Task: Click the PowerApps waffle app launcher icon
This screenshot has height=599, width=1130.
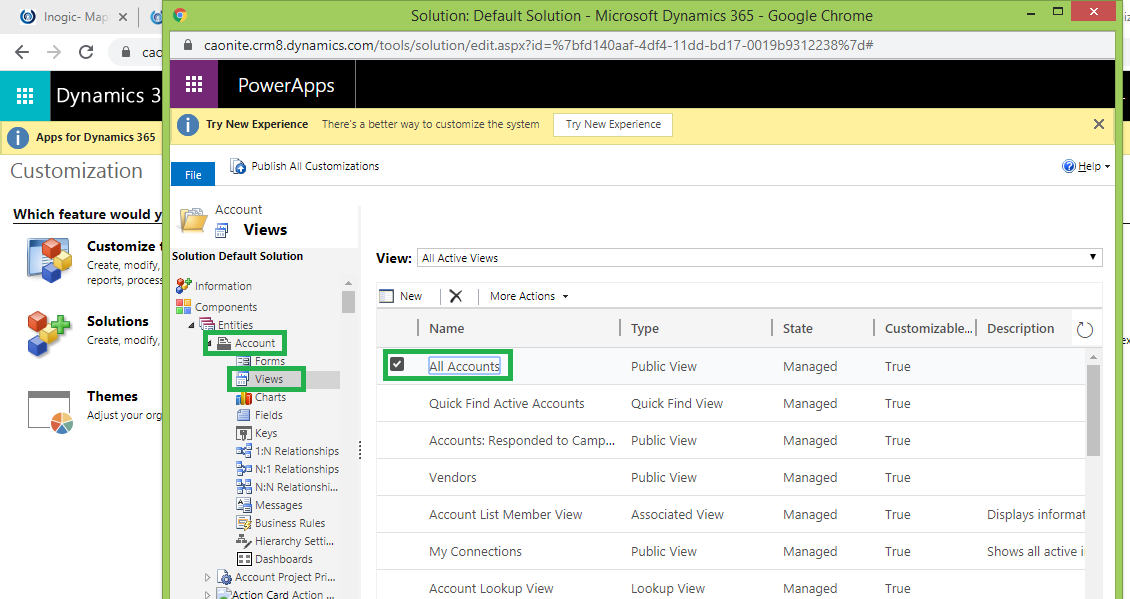Action: click(194, 85)
